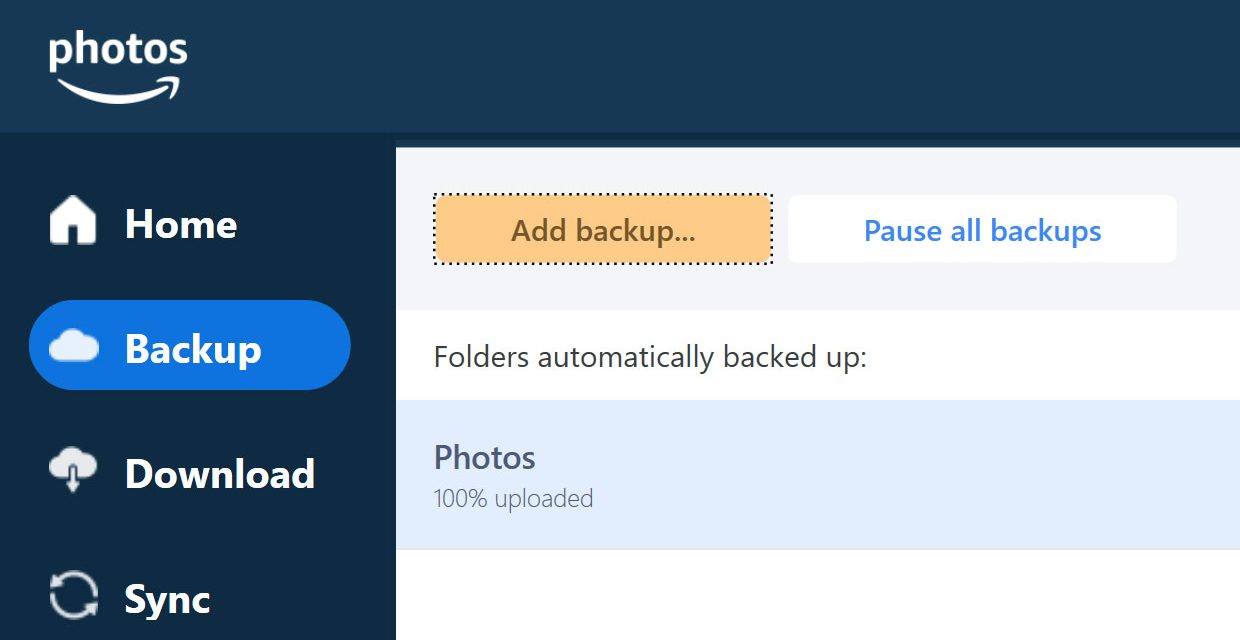Viewport: 1240px width, 640px height.
Task: Click the photos wordmark text in header
Action: (118, 52)
